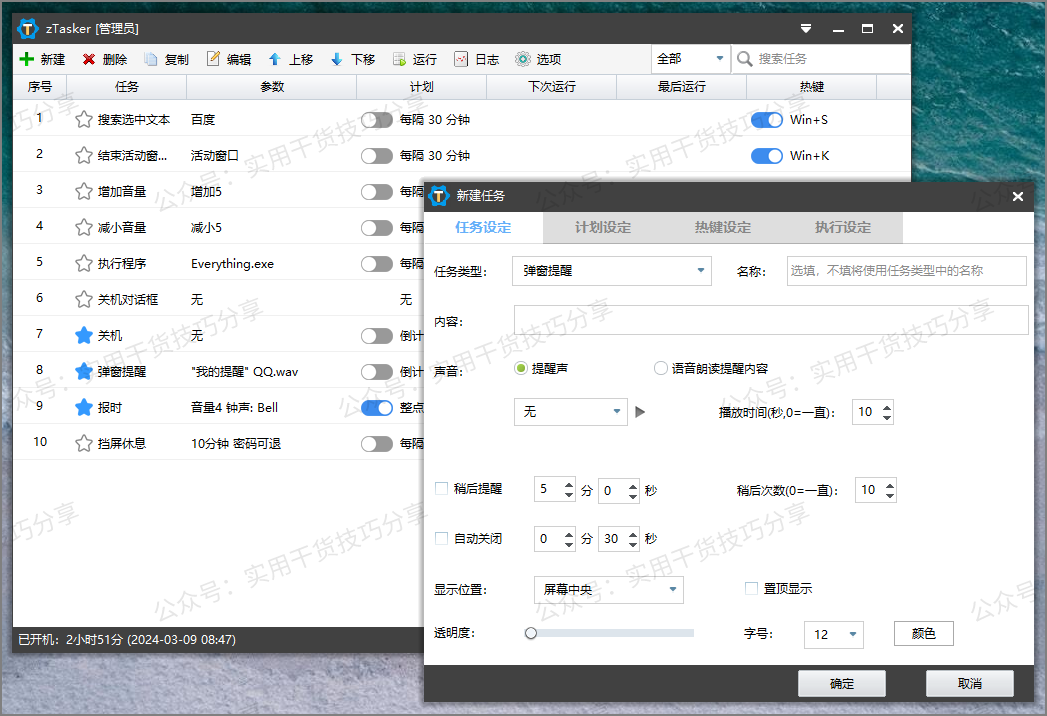
Task: Adjust the 透明度 transparency slider
Action: click(x=530, y=632)
